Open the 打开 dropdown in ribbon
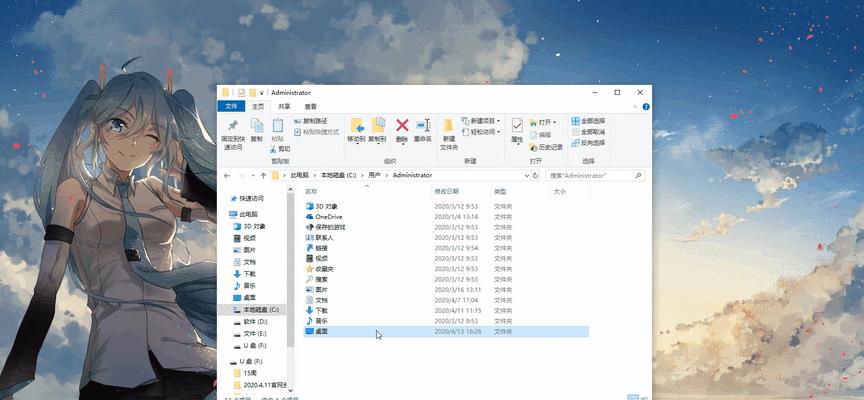 (x=554, y=123)
